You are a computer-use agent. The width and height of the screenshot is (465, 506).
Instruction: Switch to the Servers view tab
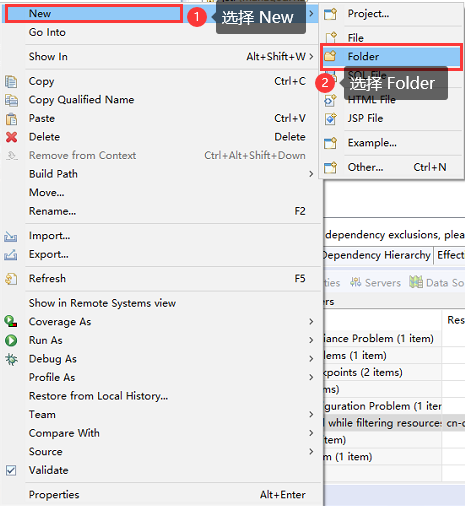(375, 283)
